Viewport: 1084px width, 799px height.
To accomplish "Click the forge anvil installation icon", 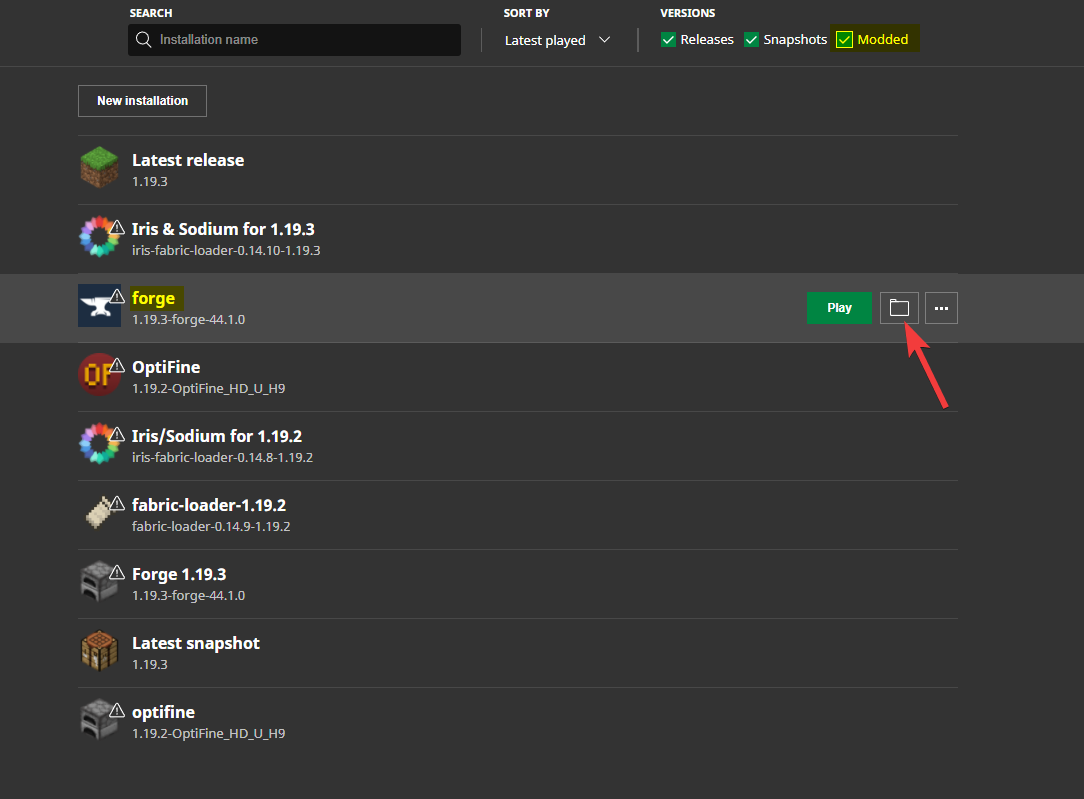I will 99,306.
